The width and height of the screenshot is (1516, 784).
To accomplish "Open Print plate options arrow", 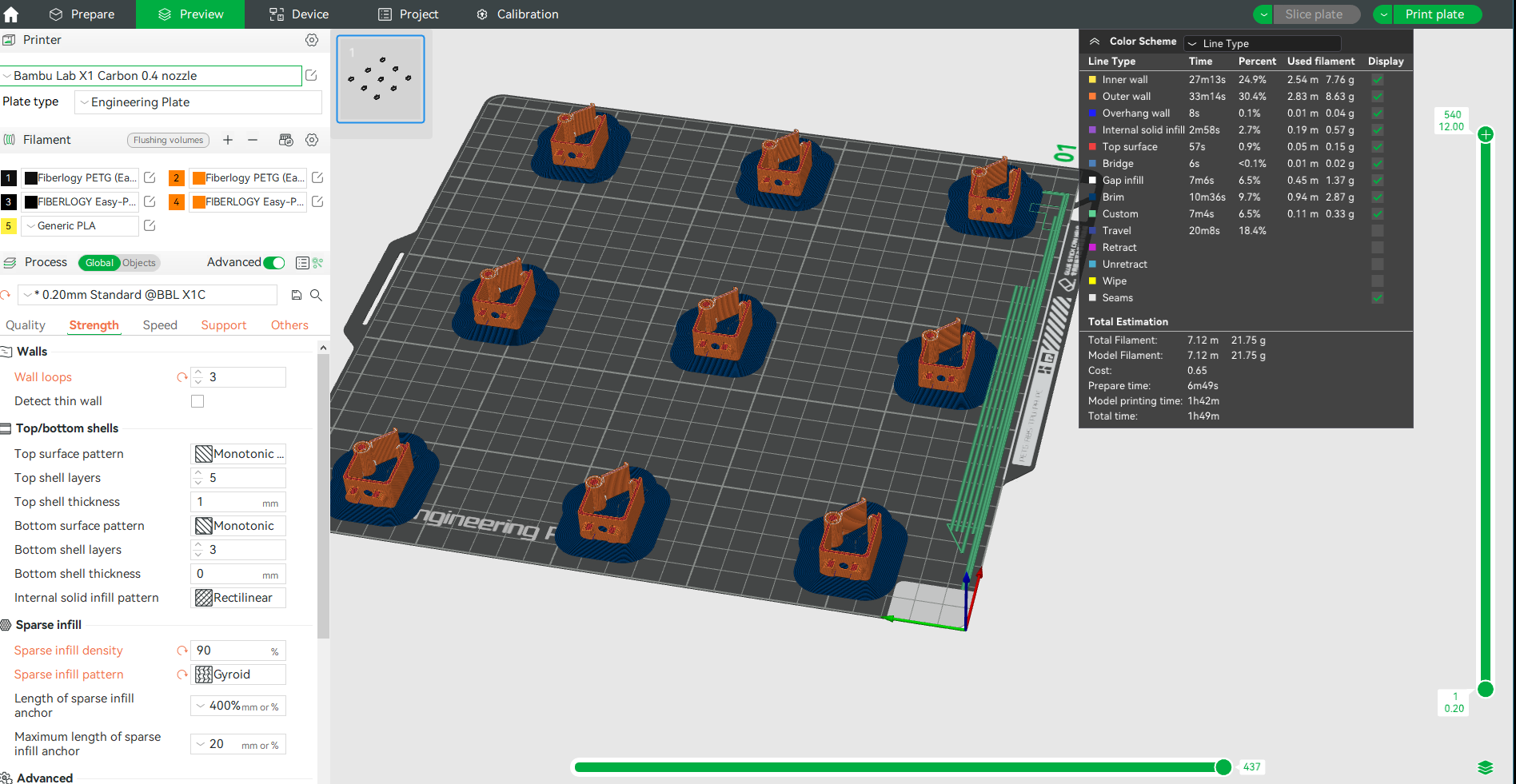I will point(1383,14).
